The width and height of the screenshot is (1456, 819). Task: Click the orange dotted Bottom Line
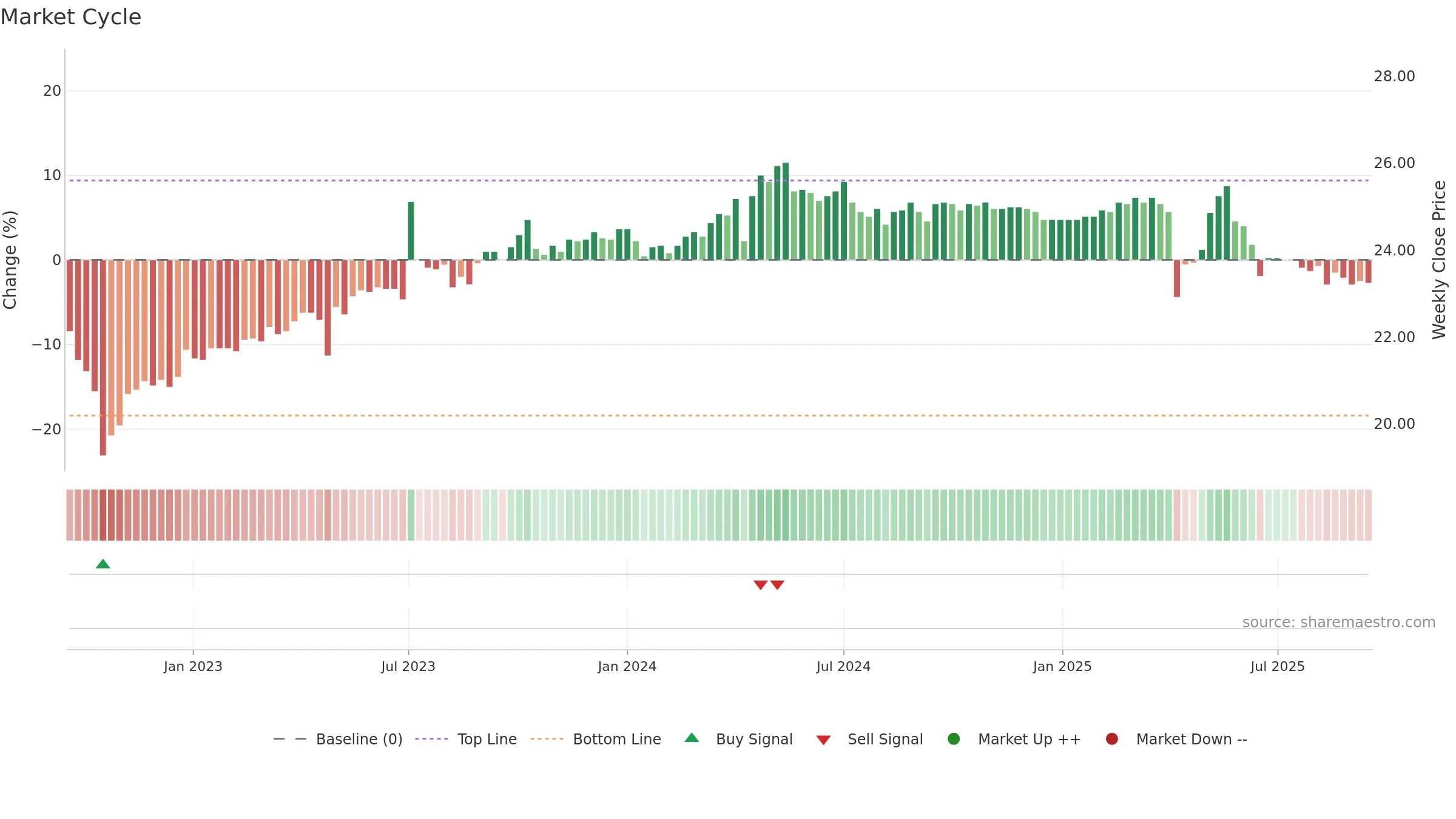click(x=719, y=416)
